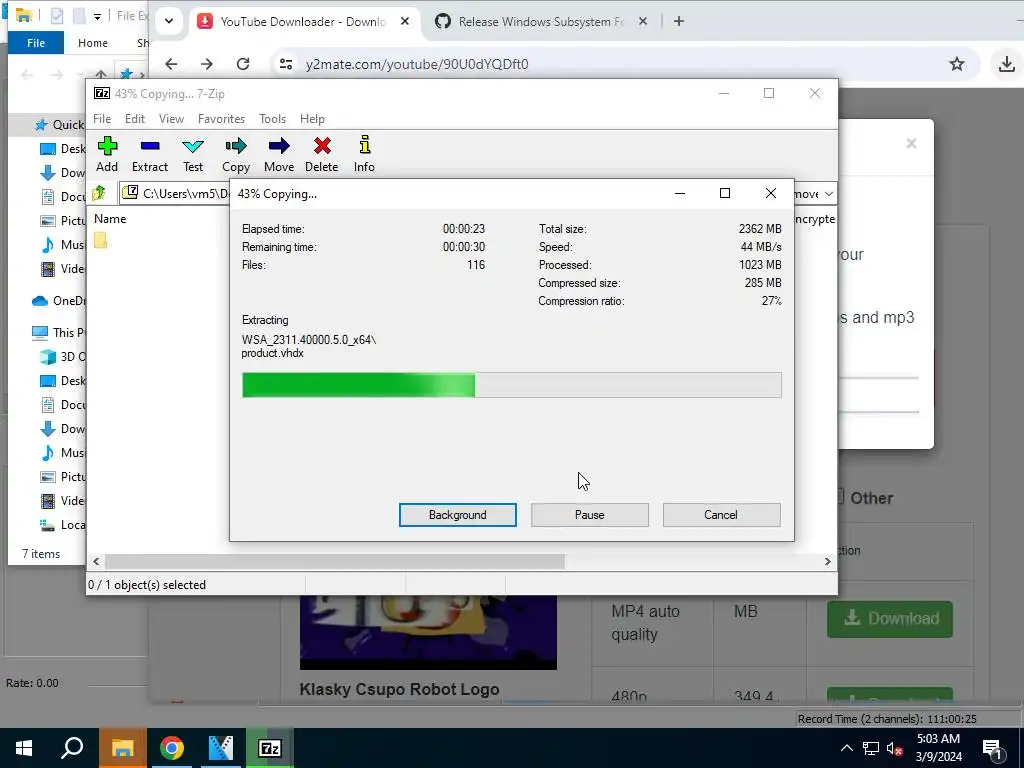The height and width of the screenshot is (768, 1024).
Task: Open Windows search from taskbar
Action: click(x=72, y=748)
